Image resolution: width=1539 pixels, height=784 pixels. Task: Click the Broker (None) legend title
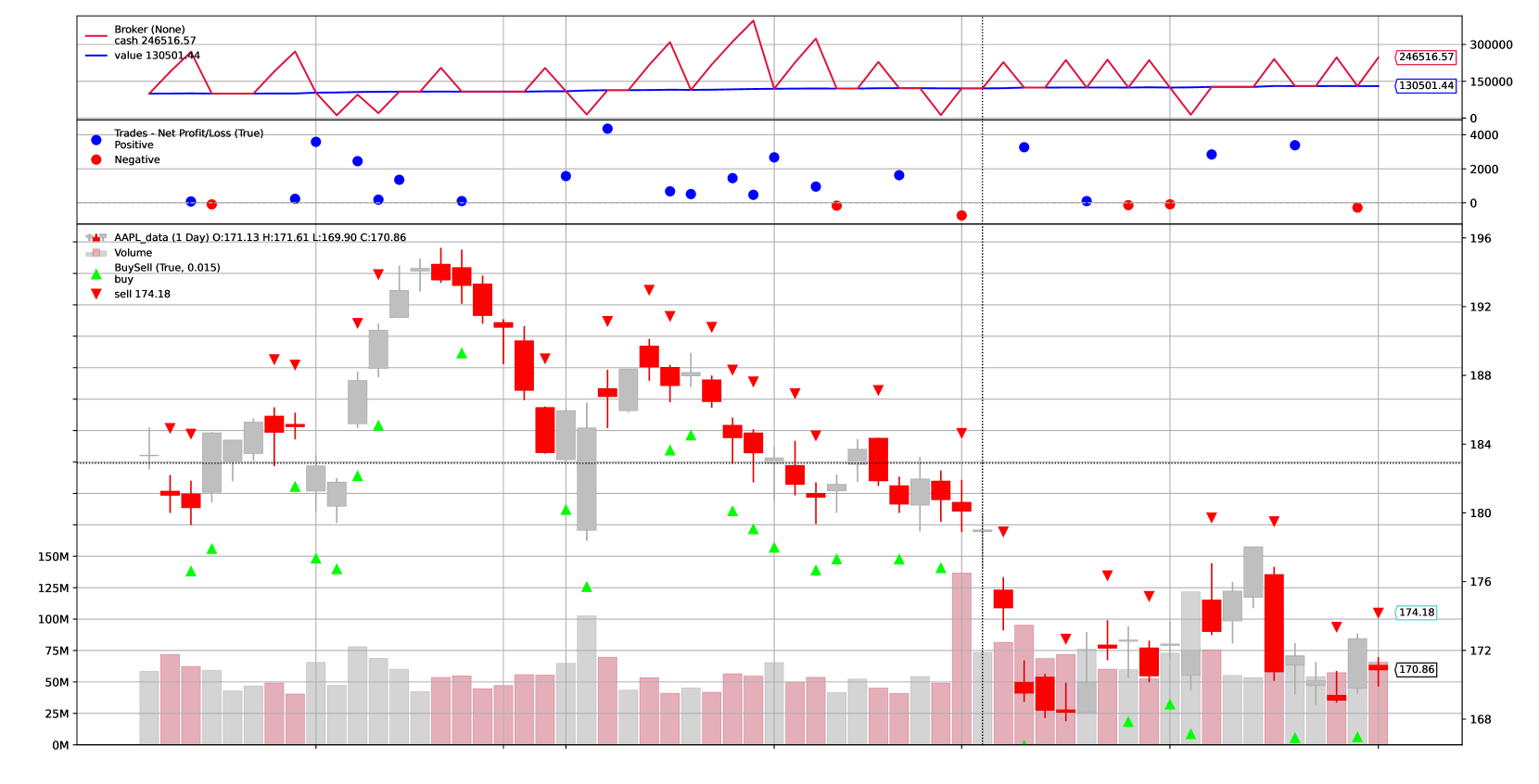point(149,30)
